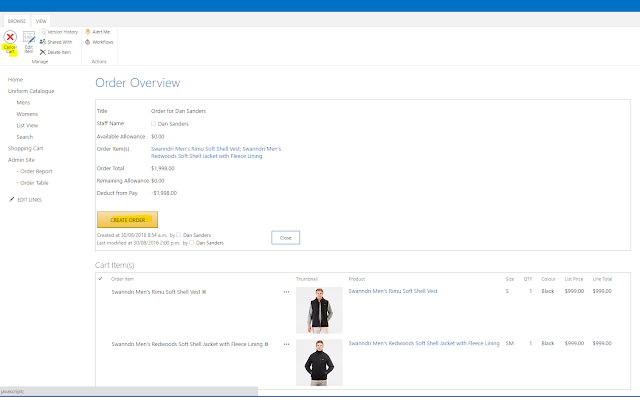Screen dimensions: 640x397
Task: Open Admin Site link
Action: [x=21, y=160]
